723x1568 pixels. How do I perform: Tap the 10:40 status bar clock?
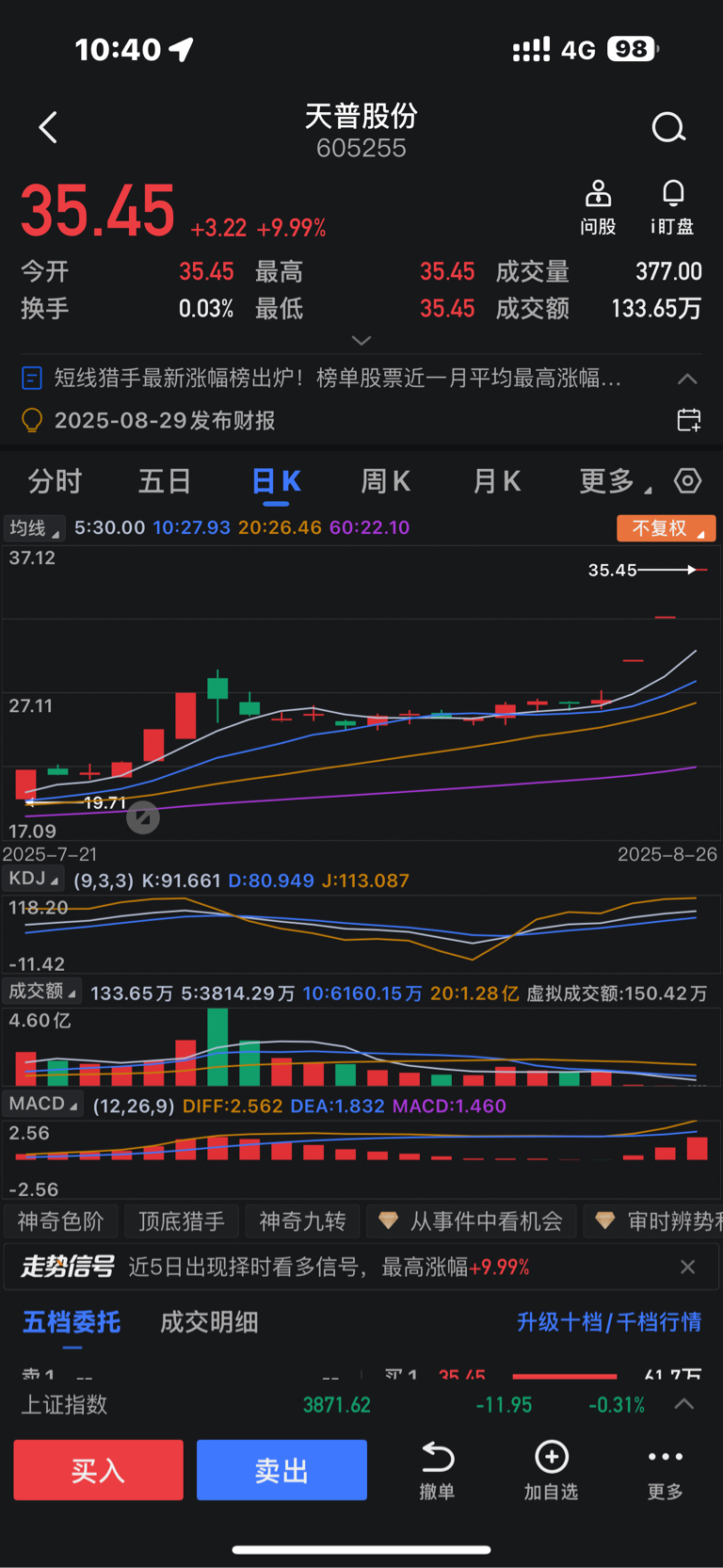tap(118, 49)
